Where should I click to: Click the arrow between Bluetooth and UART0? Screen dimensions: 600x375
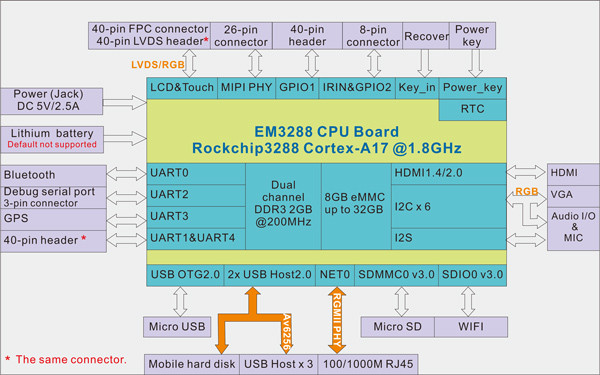127,173
